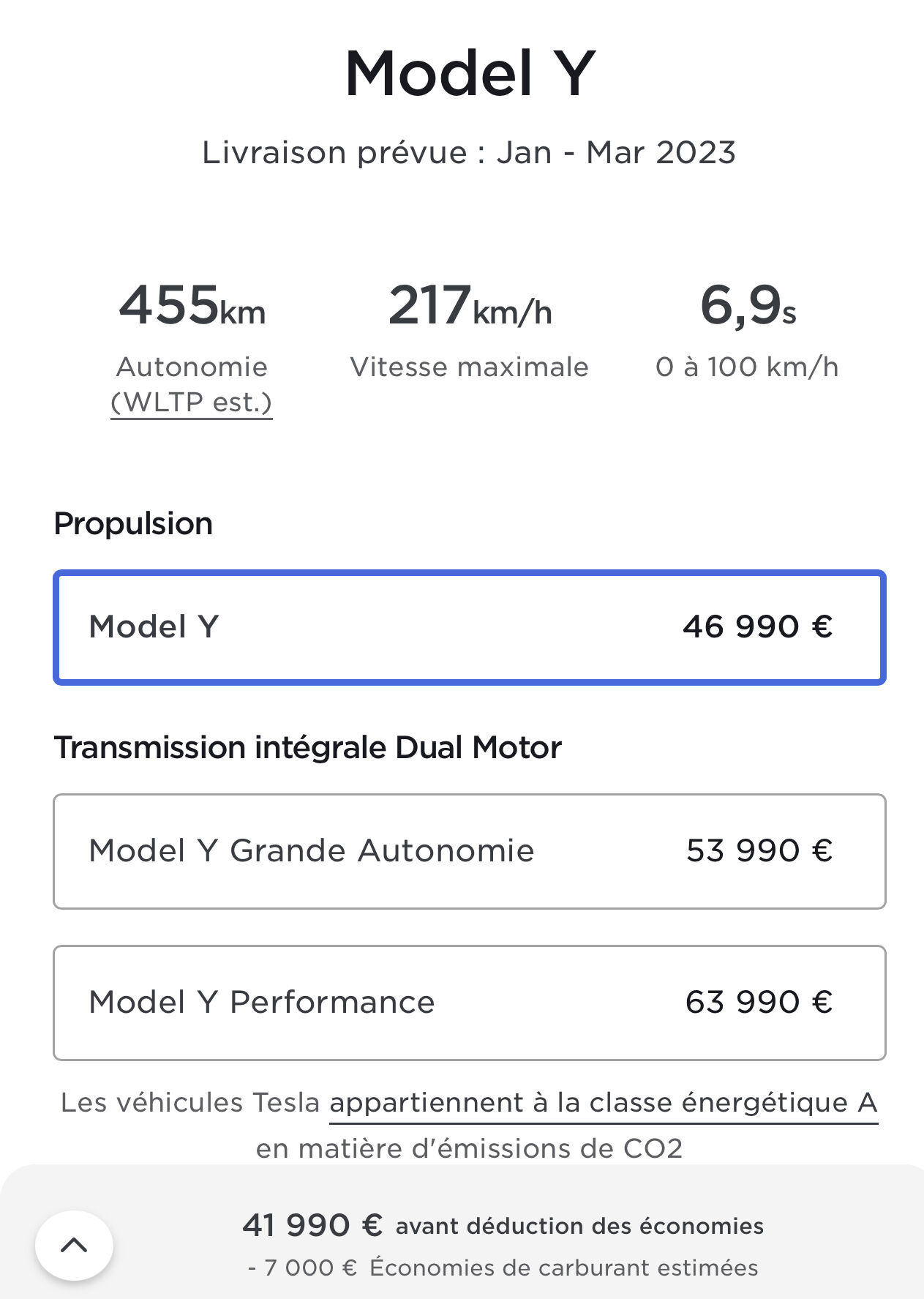This screenshot has width=924, height=1299.
Task: Click the 217km/h Vitesse maximale figure
Action: (470, 305)
